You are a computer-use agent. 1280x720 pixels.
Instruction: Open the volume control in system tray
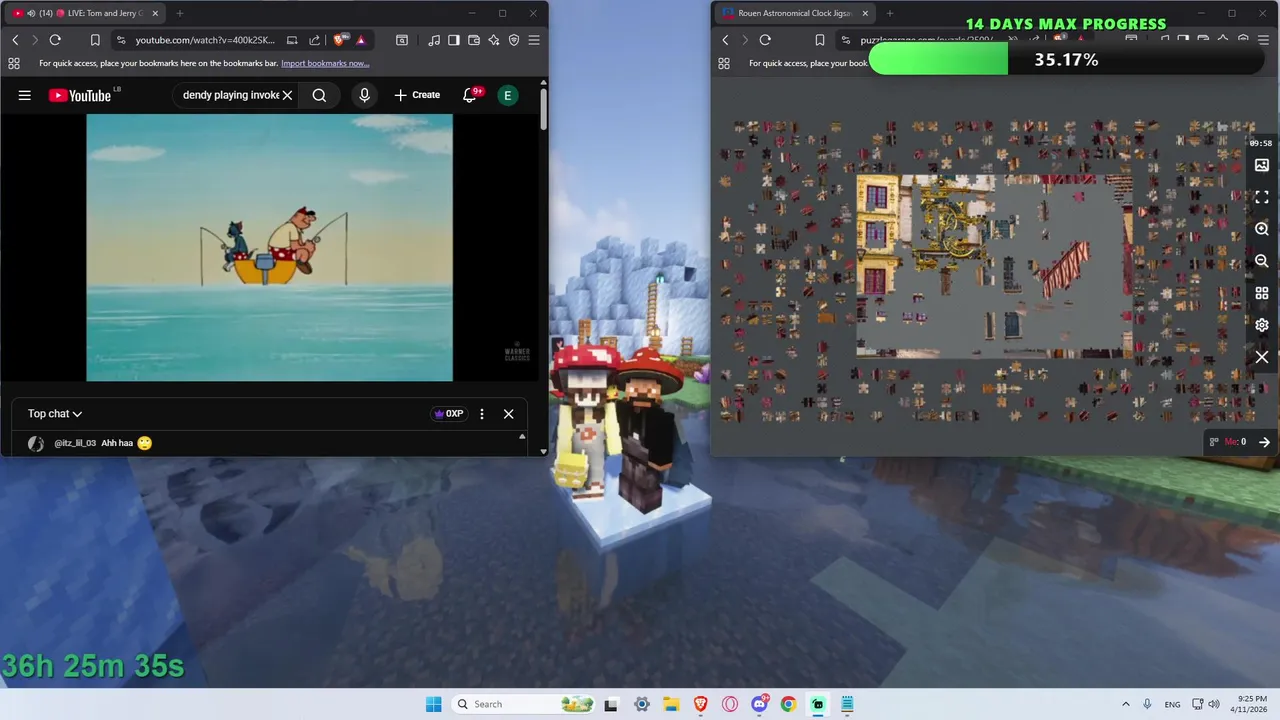pyautogui.click(x=1213, y=704)
